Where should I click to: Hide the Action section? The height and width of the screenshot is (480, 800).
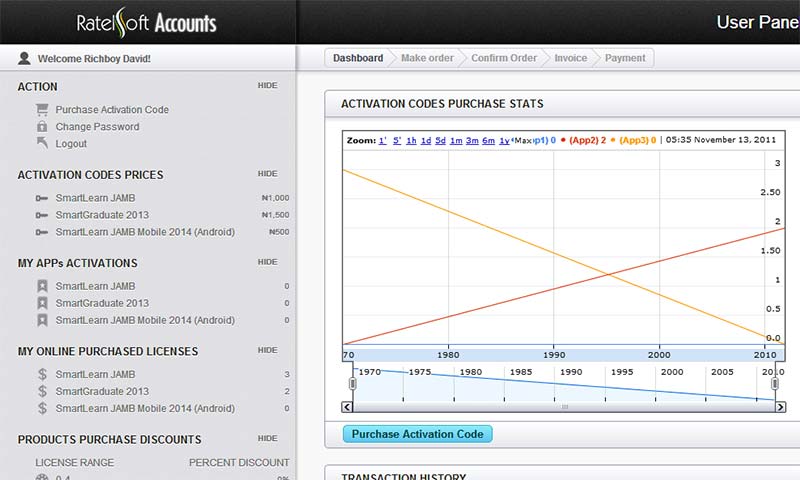[267, 86]
